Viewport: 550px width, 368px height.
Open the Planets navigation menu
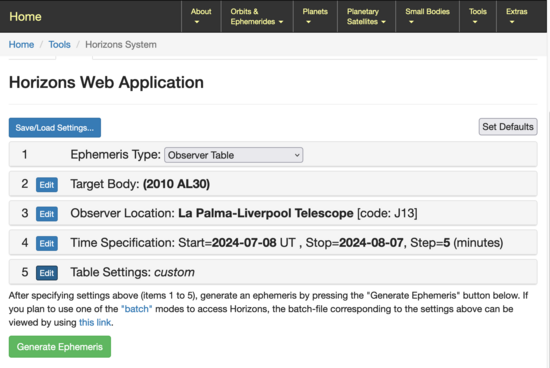pos(315,16)
